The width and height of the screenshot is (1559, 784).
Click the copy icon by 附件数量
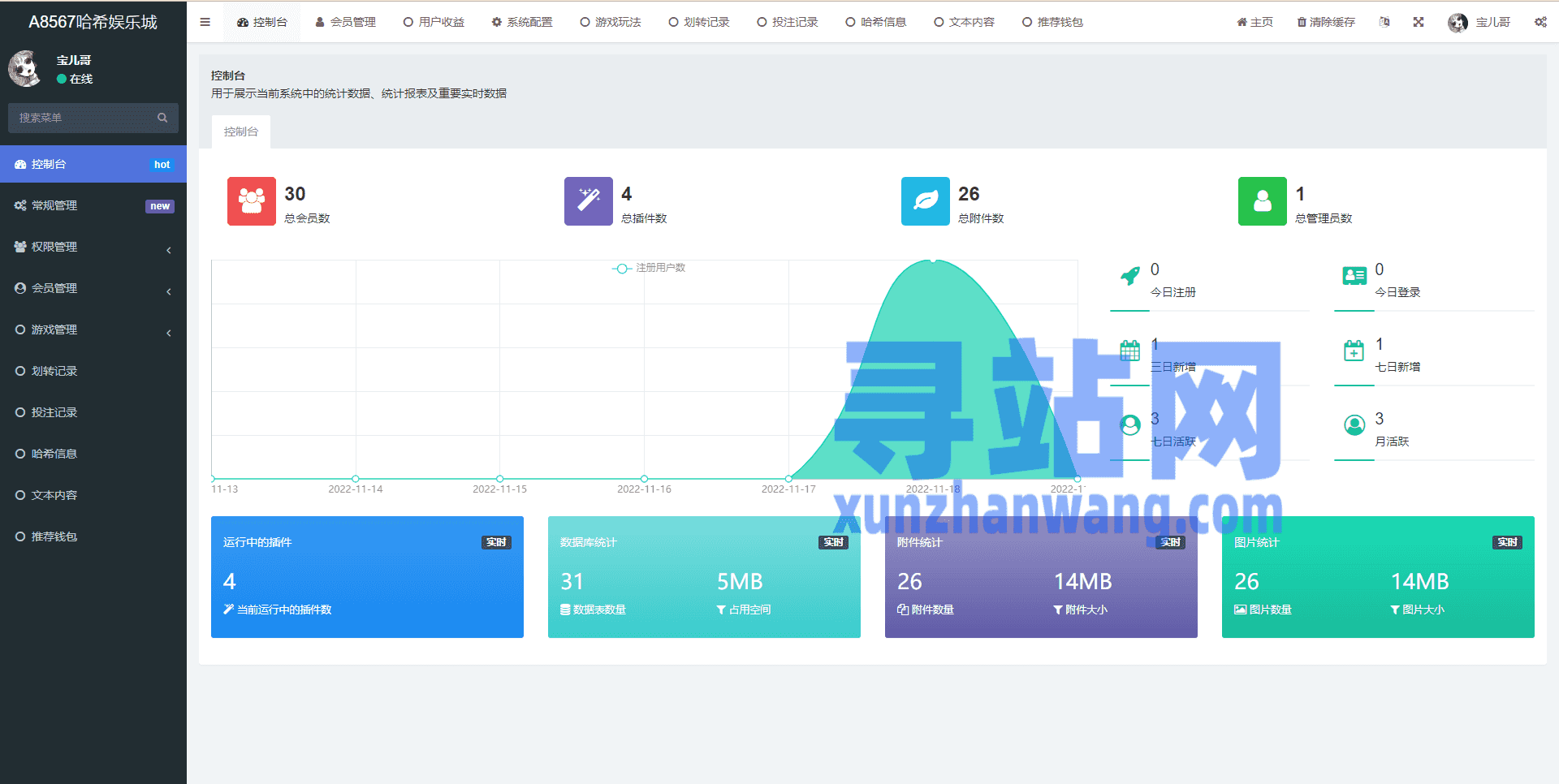903,610
